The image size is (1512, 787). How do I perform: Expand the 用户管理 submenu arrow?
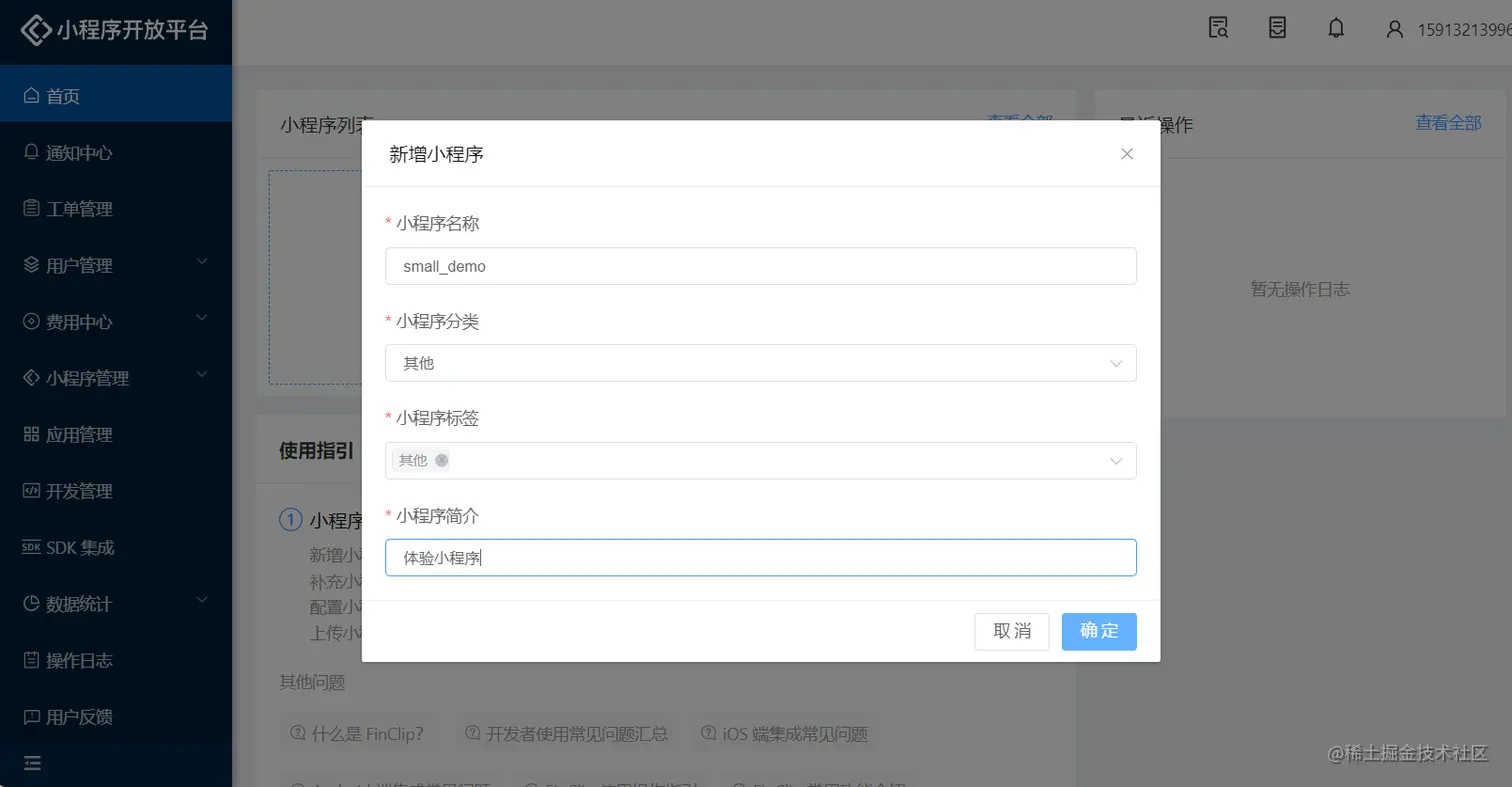(x=202, y=262)
